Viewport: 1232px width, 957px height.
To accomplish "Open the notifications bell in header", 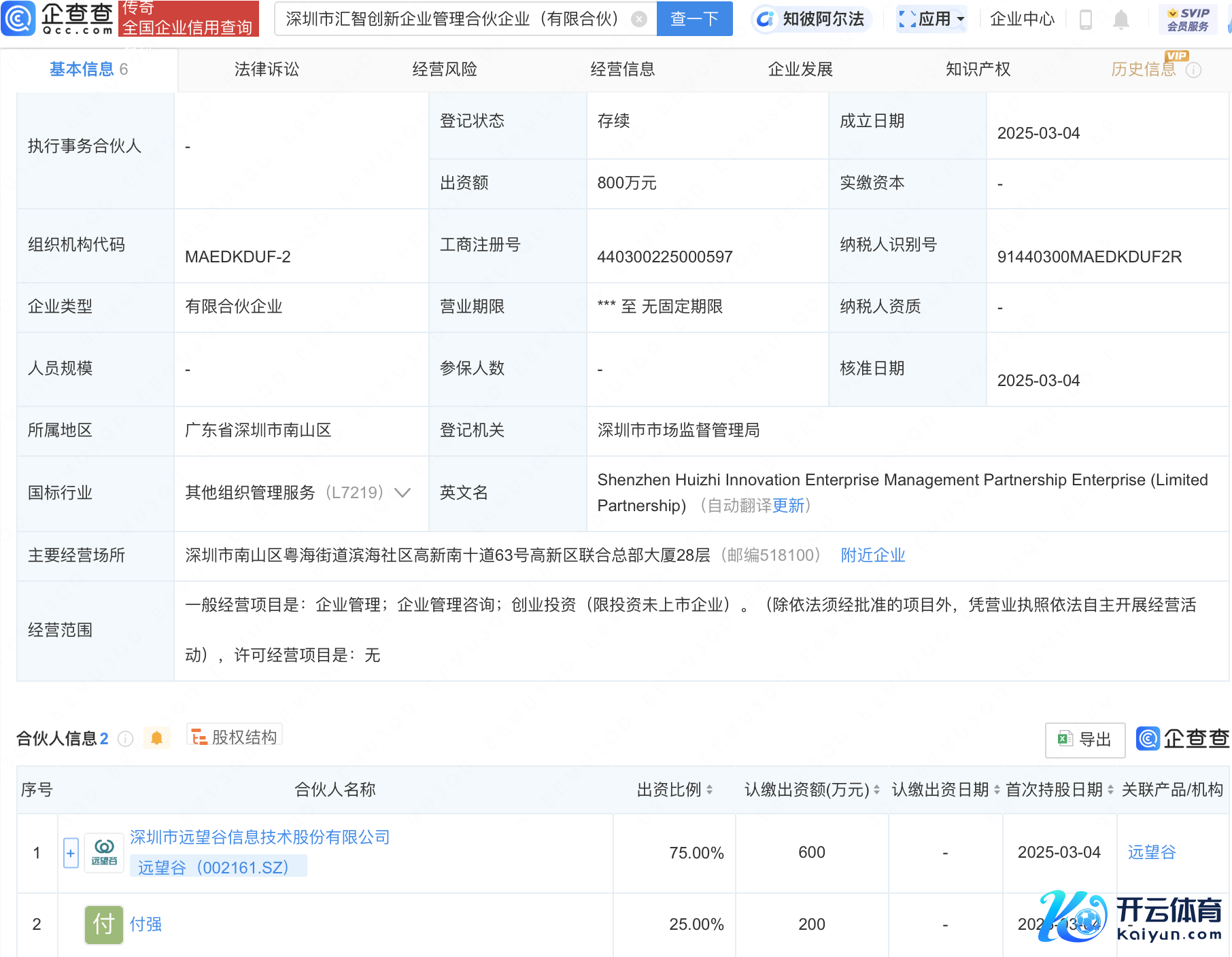I will pos(1120,20).
